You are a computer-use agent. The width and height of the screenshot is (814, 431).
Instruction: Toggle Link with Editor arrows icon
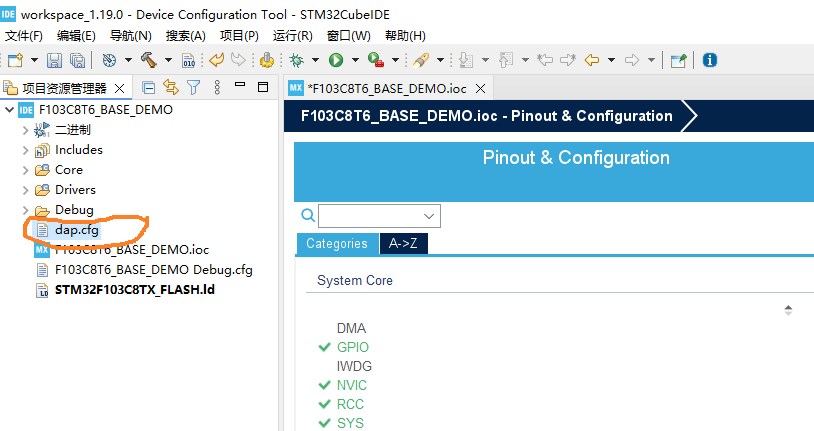point(171,87)
